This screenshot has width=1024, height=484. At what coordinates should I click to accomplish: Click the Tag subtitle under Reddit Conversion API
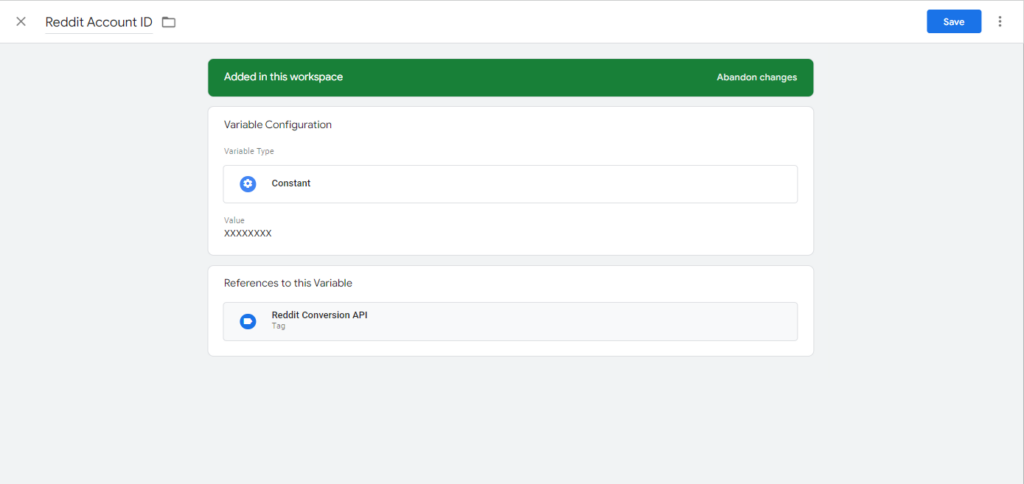pos(278,327)
